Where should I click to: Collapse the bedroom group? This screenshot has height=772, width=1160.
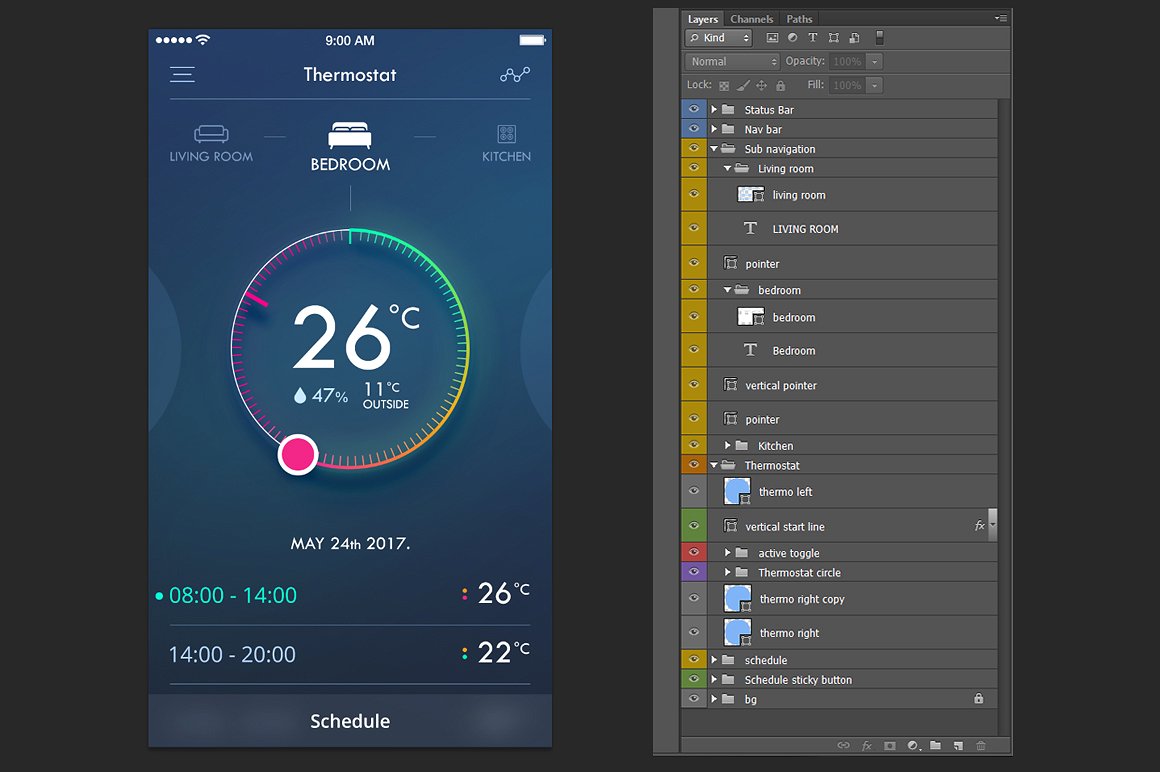point(727,289)
